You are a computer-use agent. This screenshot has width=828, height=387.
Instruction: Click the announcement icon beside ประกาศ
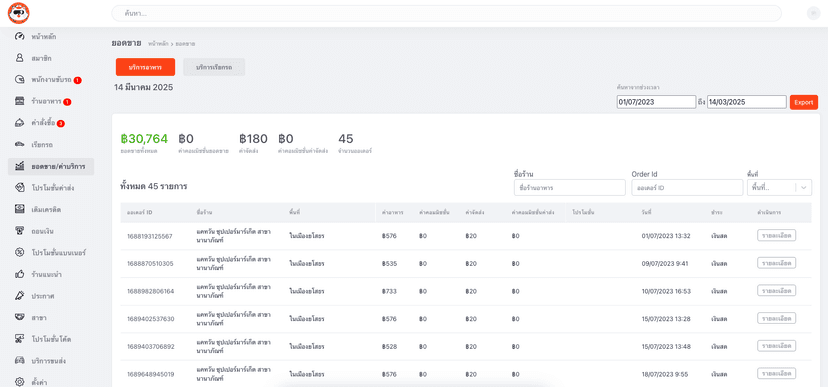click(x=20, y=296)
